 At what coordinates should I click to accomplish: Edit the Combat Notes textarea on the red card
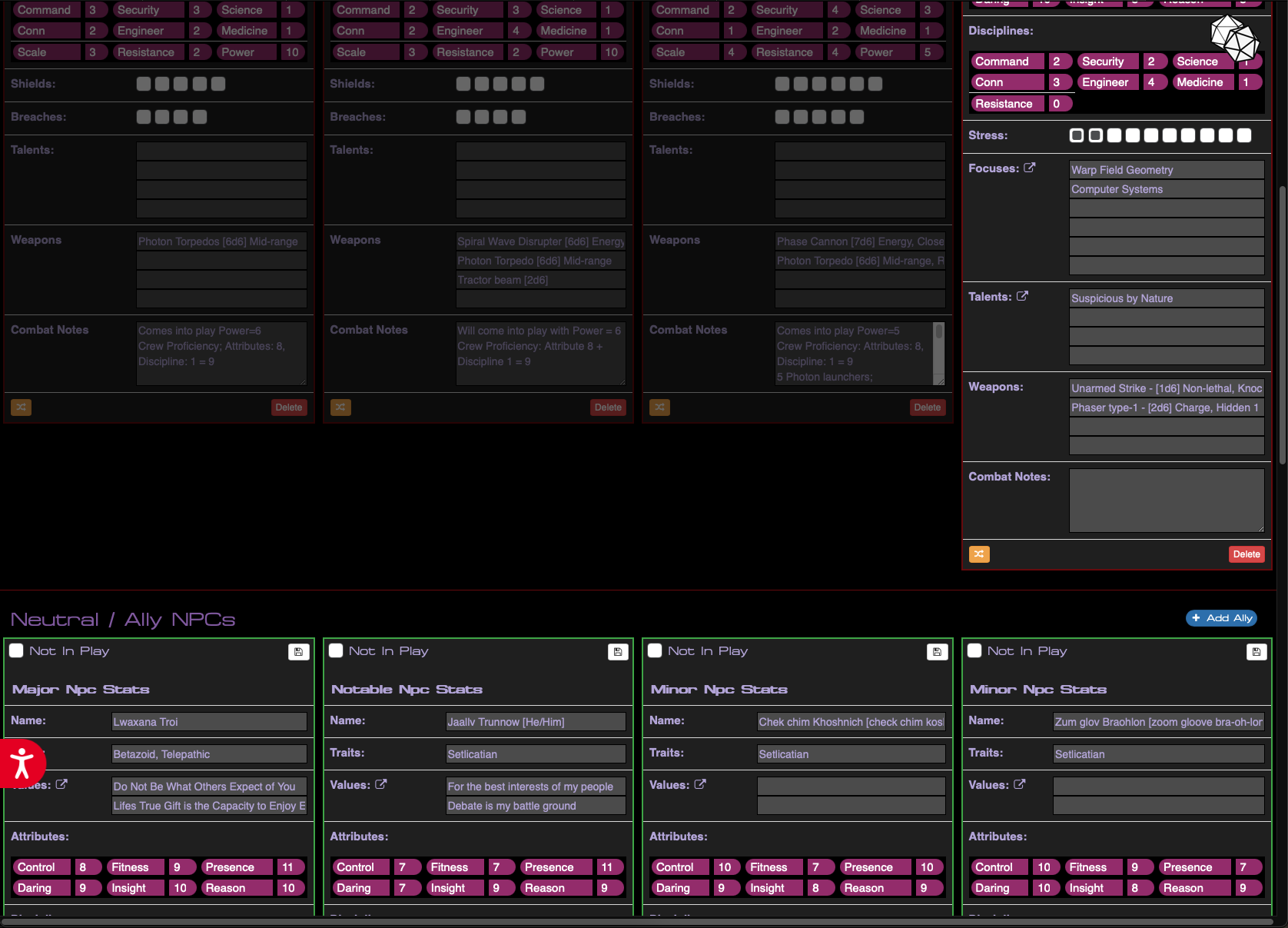point(1166,500)
